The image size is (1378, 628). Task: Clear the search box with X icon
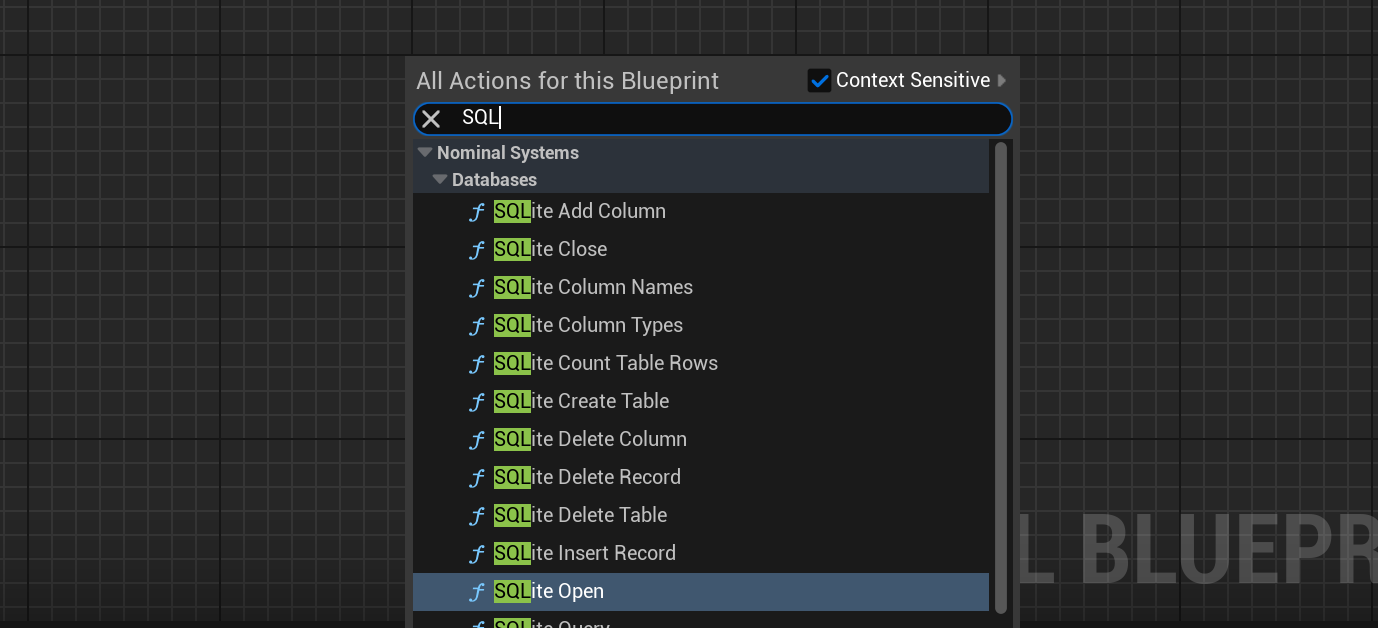click(x=431, y=119)
